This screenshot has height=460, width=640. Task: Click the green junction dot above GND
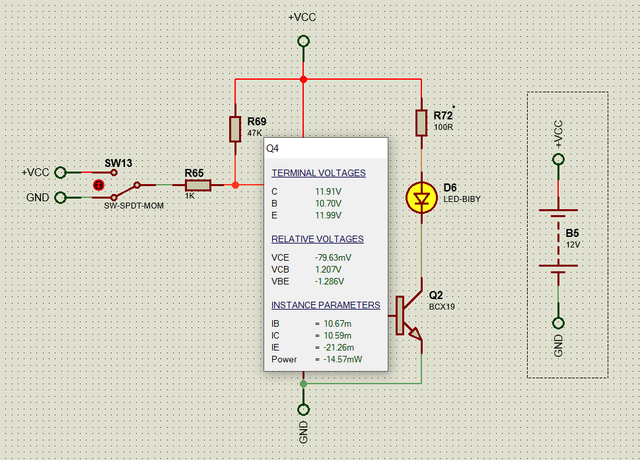coord(303,384)
